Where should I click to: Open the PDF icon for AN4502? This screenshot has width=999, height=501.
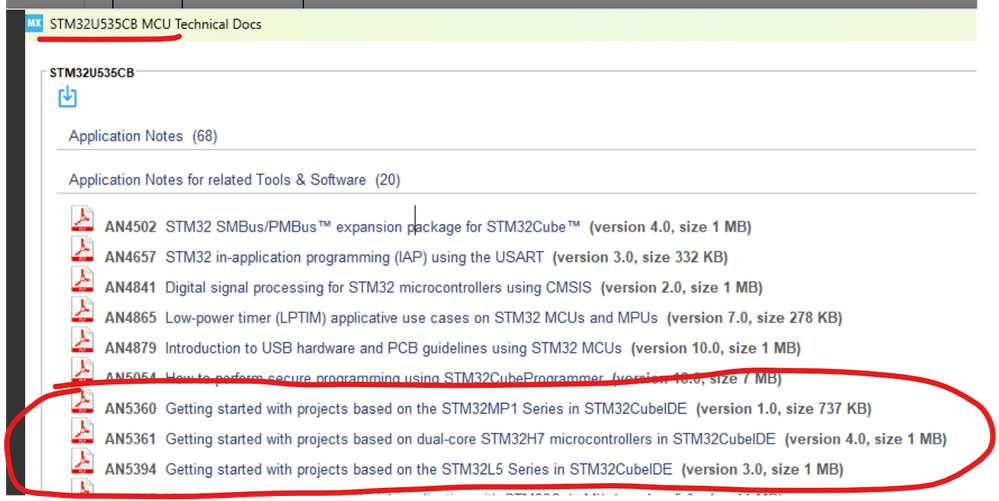82,219
